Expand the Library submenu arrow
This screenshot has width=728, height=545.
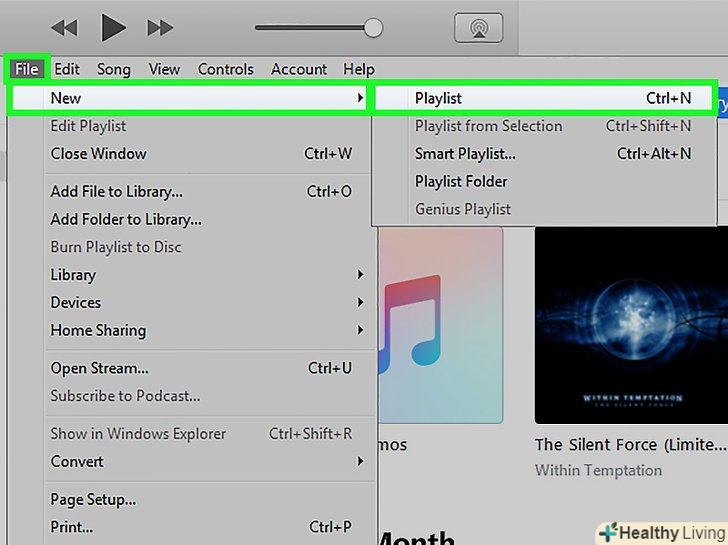pyautogui.click(x=360, y=274)
